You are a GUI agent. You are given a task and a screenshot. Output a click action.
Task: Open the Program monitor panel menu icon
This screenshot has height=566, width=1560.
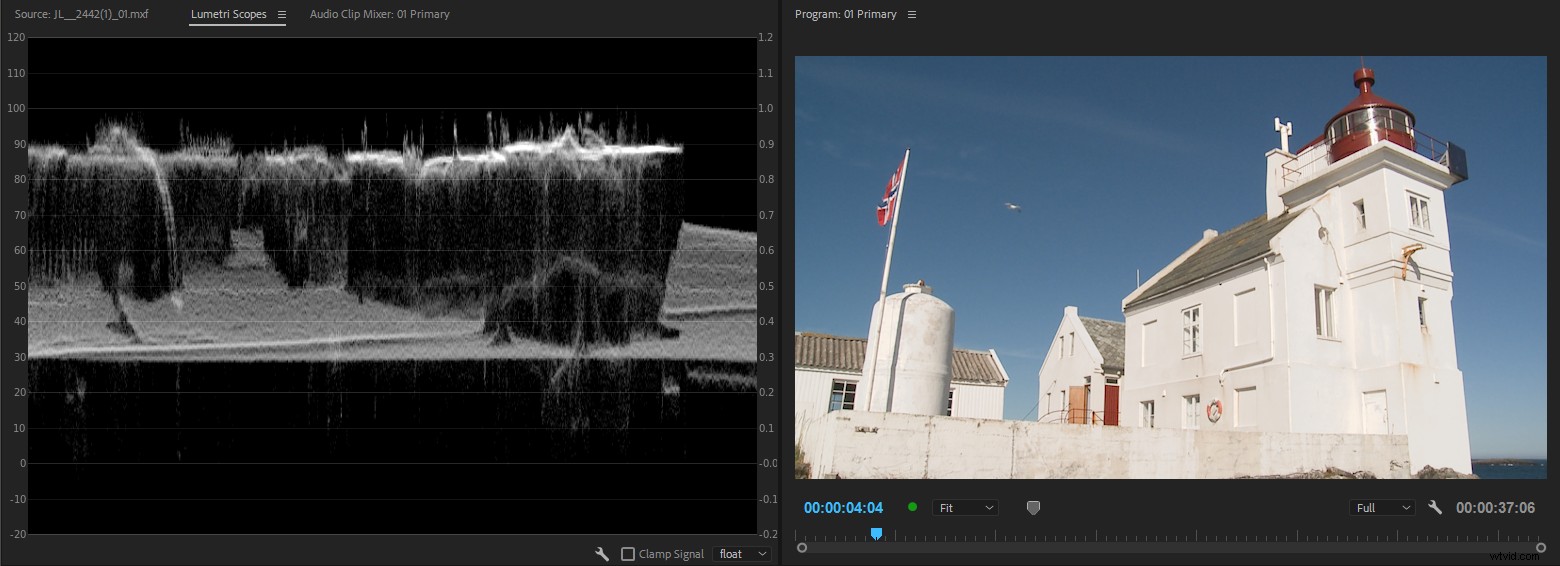point(911,15)
